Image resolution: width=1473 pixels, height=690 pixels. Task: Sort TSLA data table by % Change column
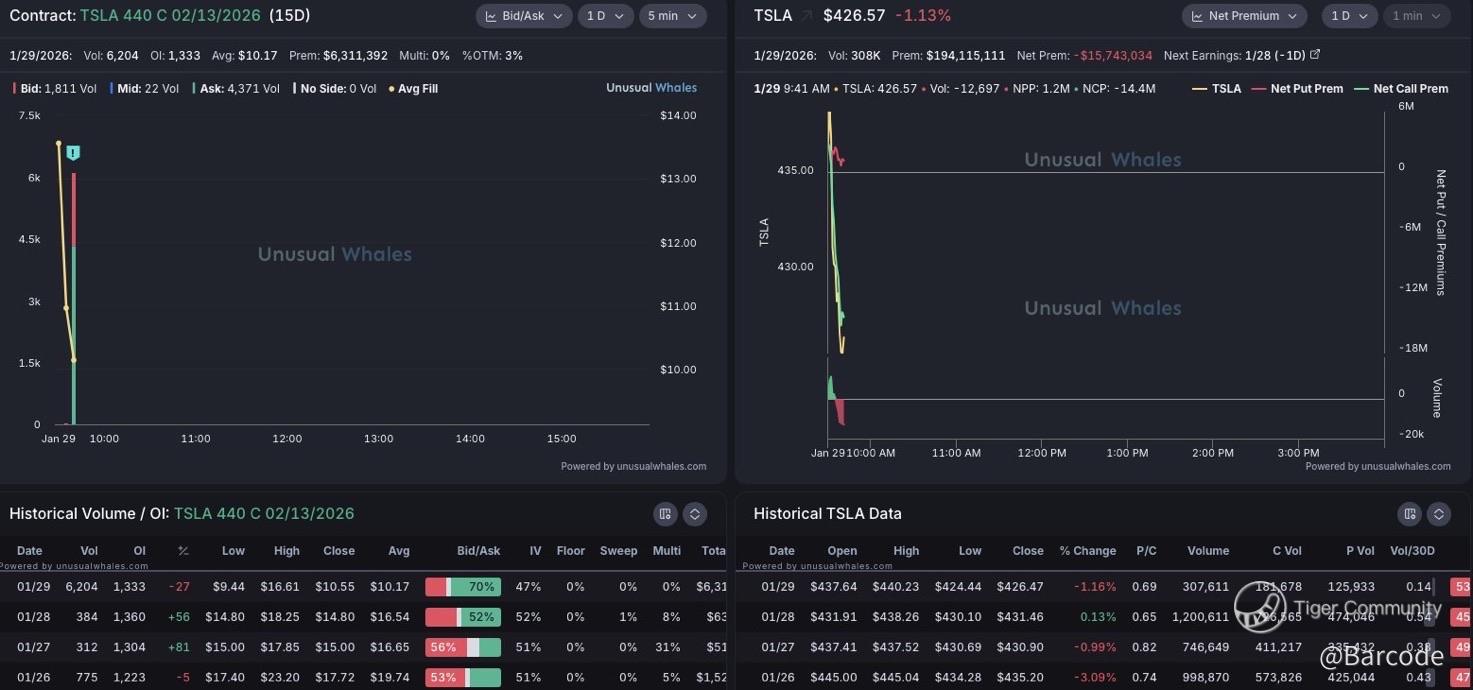point(1088,551)
